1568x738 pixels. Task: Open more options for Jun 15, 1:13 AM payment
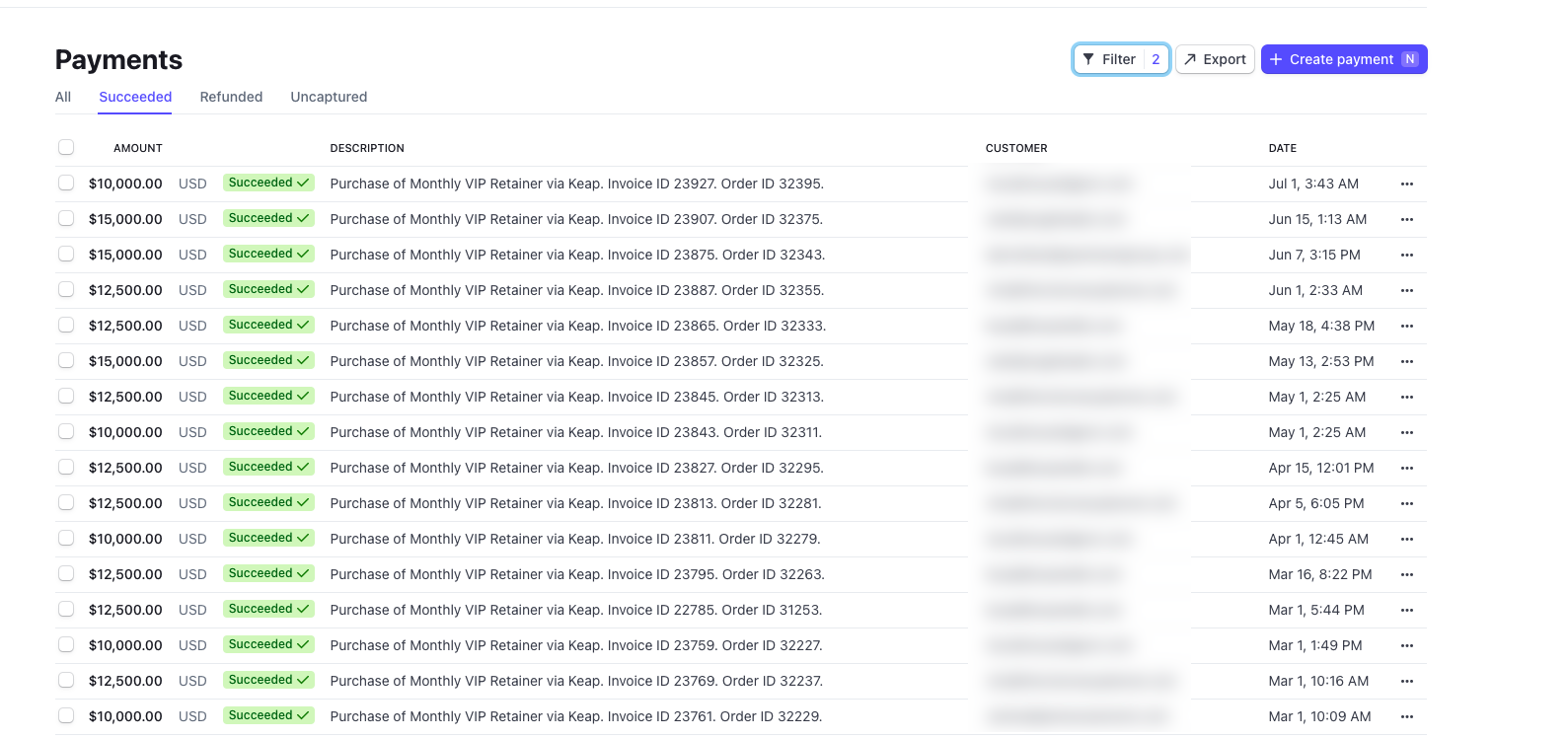click(x=1406, y=219)
